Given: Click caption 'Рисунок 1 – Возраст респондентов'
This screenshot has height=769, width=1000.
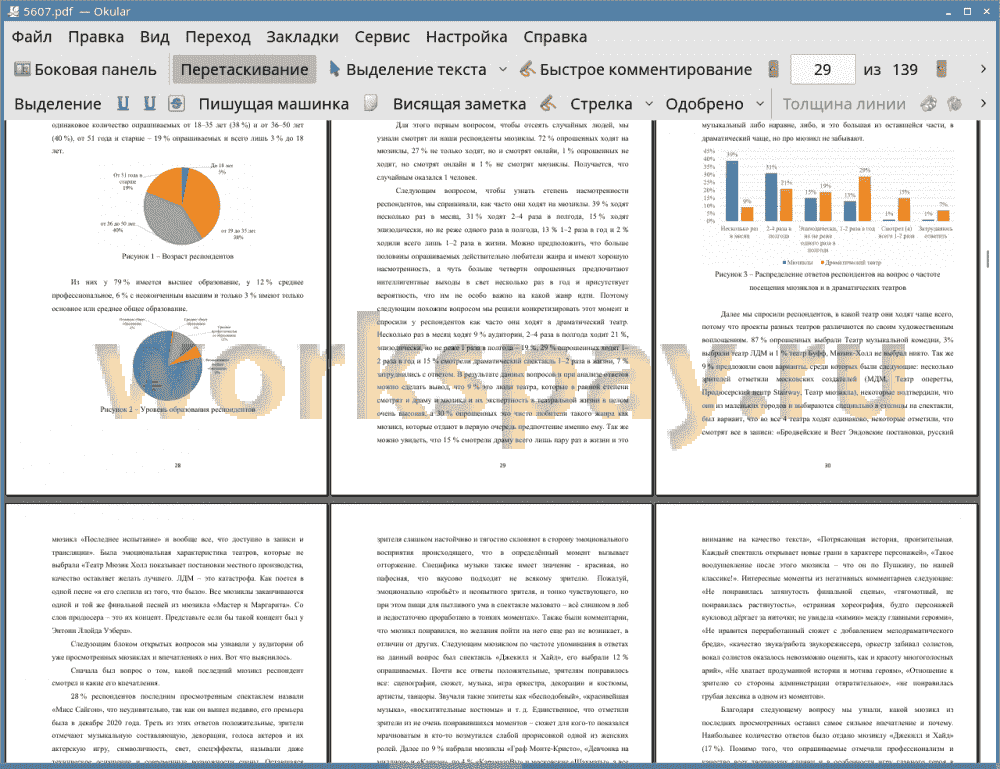Looking at the screenshot, I should click(x=177, y=256).
